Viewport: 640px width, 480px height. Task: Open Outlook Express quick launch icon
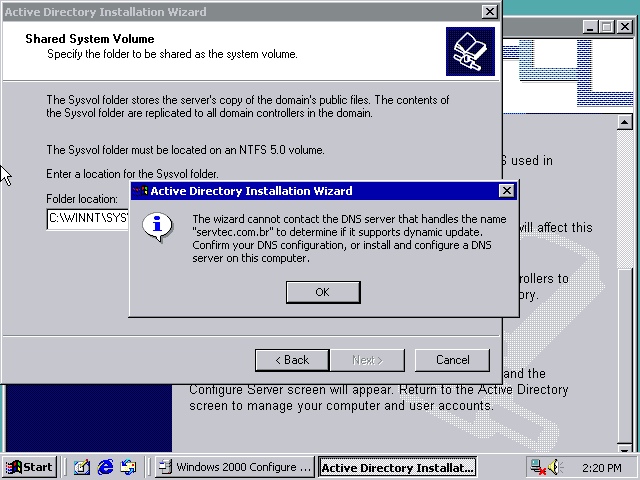128,467
